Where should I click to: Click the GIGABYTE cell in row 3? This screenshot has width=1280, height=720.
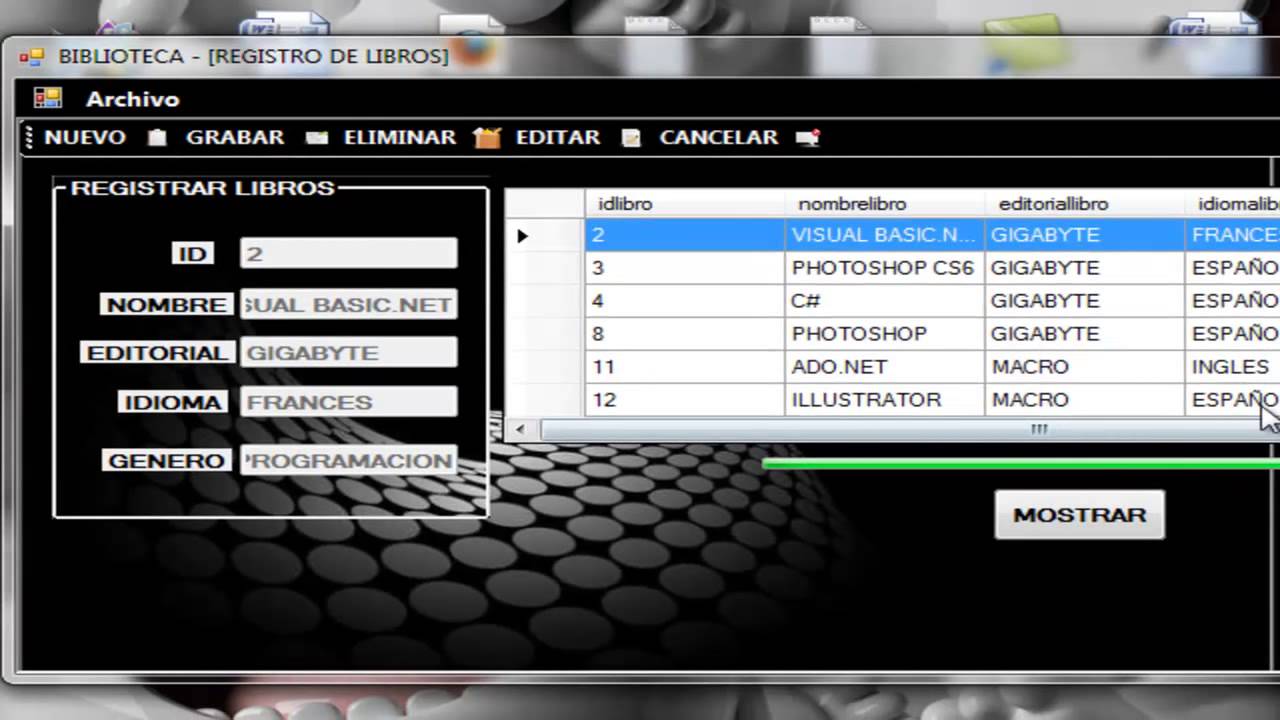click(x=1085, y=268)
